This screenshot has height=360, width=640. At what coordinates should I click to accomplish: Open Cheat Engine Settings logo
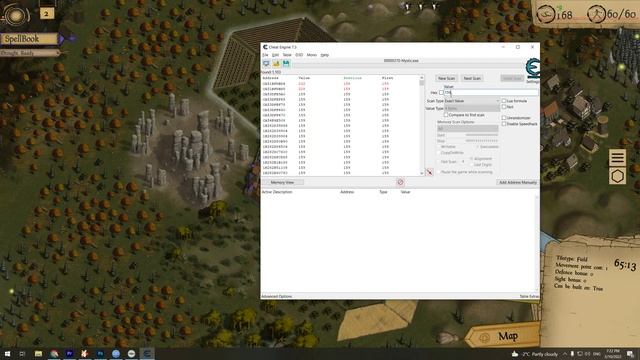[533, 69]
